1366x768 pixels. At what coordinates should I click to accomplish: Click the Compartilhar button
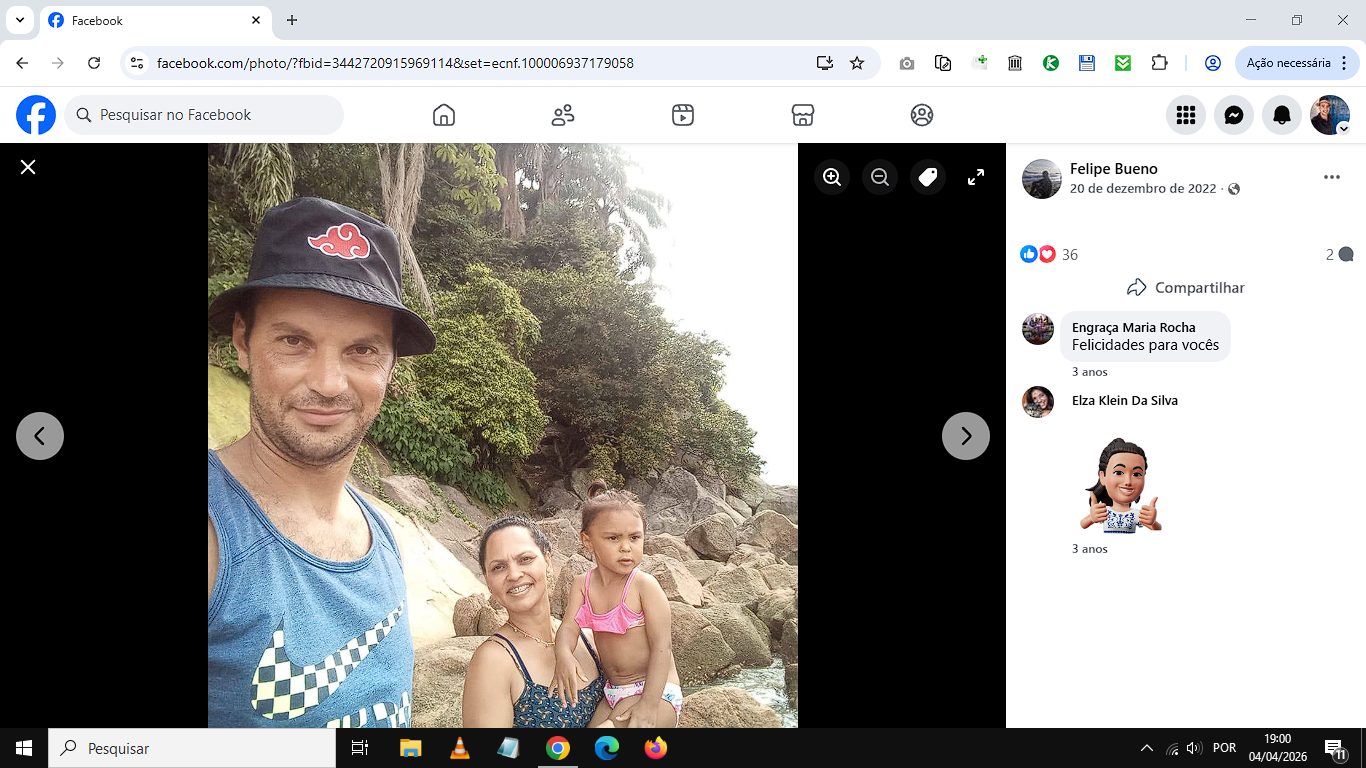click(x=1185, y=287)
